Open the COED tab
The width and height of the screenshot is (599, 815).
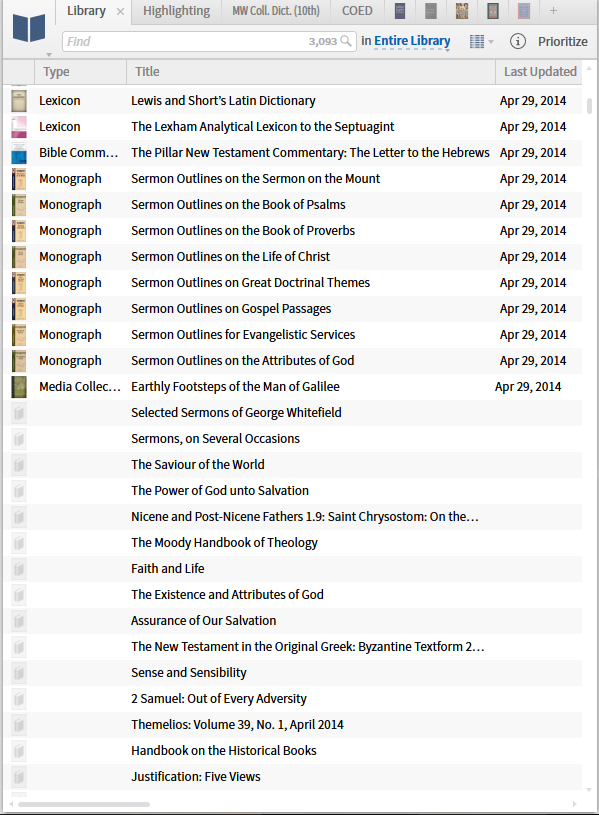pos(357,11)
